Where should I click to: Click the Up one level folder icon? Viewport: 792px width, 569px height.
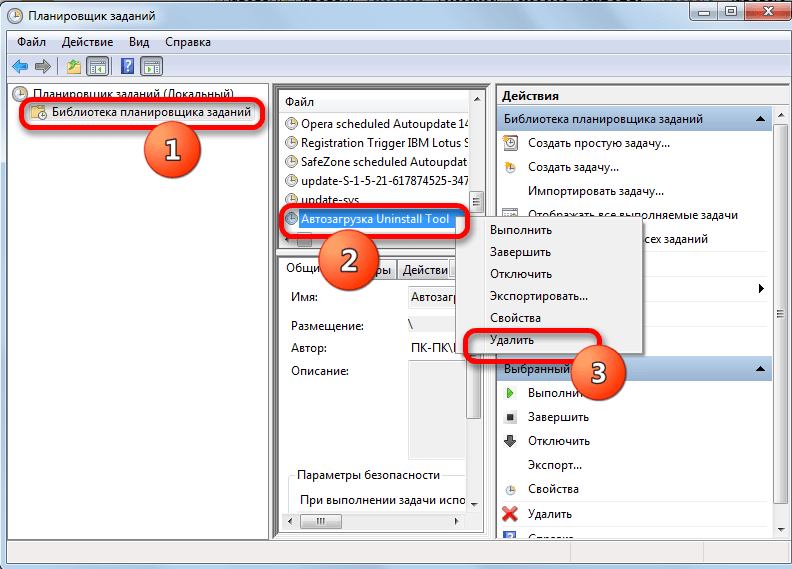tap(74, 66)
